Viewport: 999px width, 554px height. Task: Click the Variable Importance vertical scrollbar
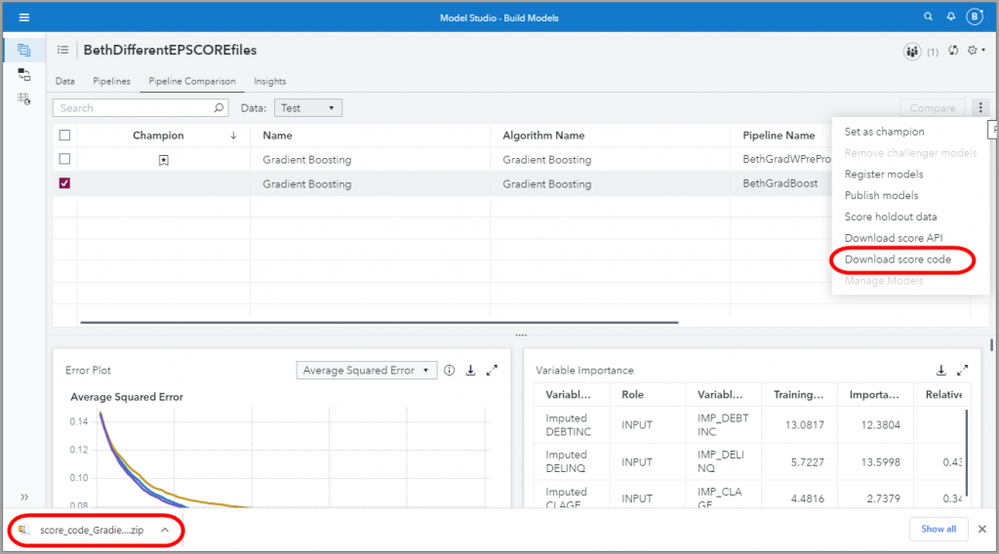click(967, 452)
